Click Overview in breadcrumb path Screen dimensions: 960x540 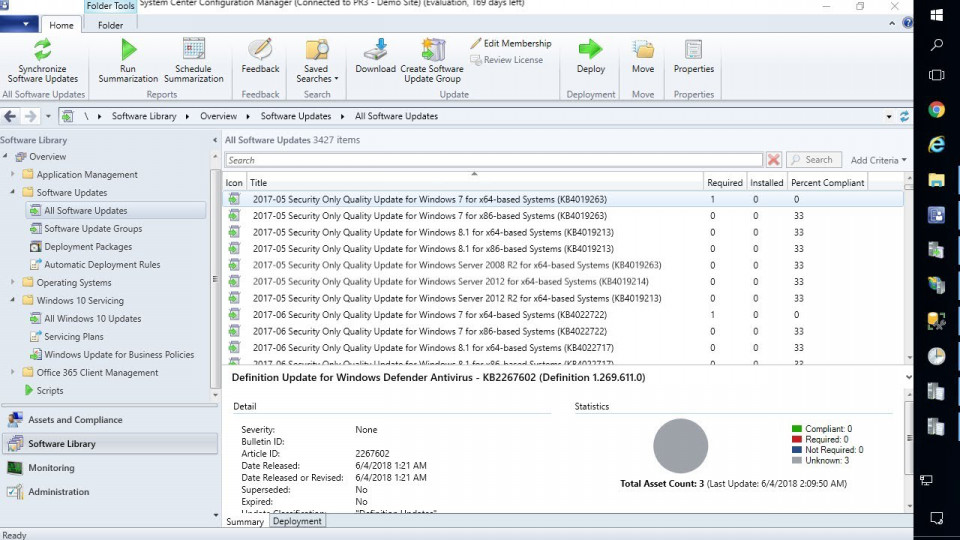pyautogui.click(x=219, y=116)
